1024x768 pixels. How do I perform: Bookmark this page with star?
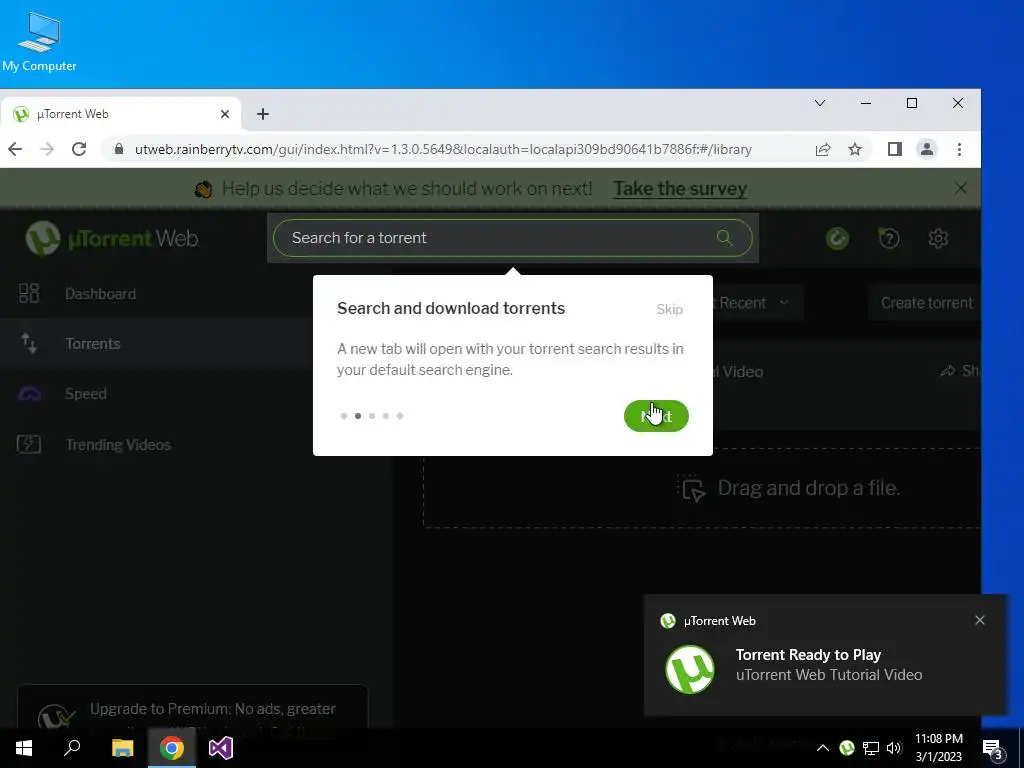[855, 150]
